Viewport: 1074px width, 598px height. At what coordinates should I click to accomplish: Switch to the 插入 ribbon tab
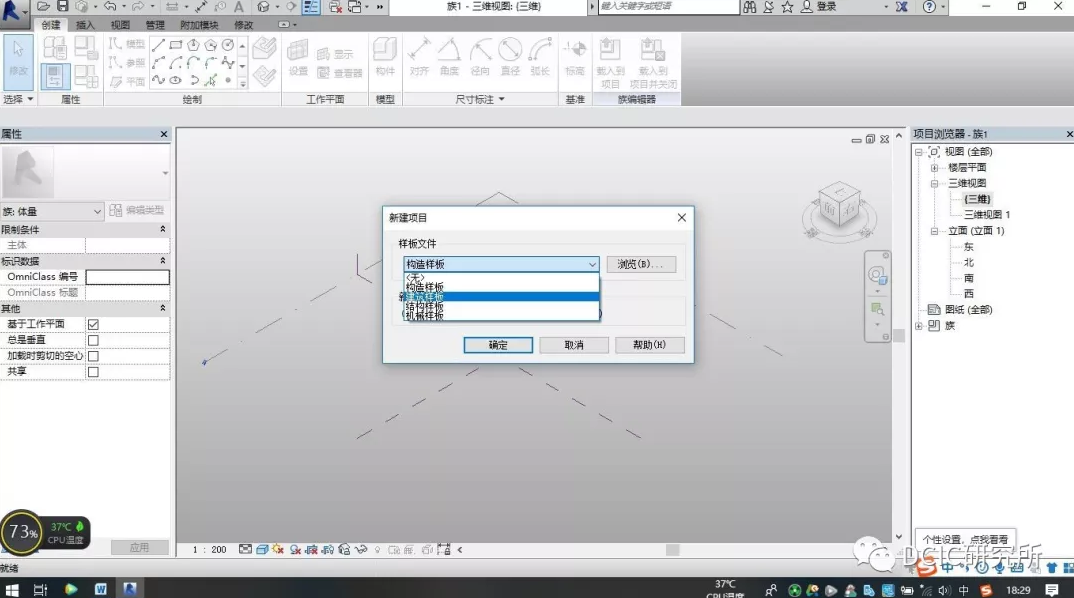point(86,24)
